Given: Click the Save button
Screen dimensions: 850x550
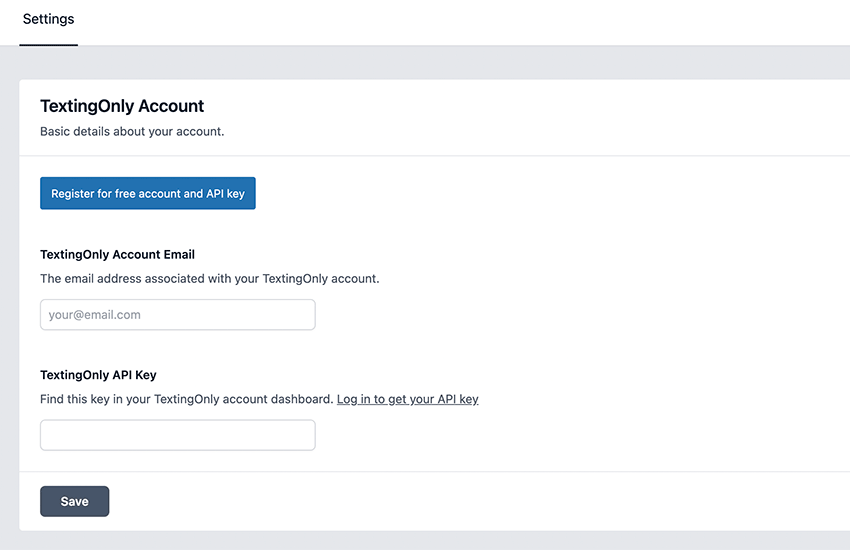Looking at the screenshot, I should tap(74, 501).
